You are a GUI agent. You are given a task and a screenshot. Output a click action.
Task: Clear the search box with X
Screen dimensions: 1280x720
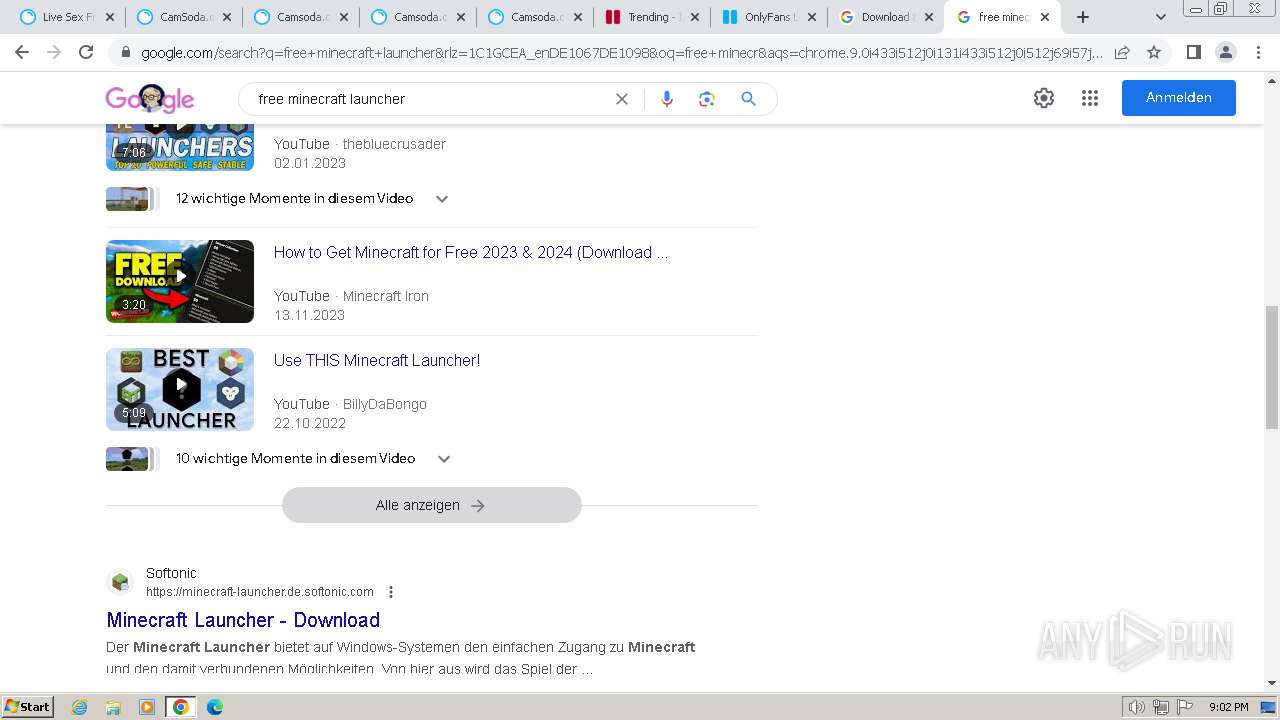coord(622,99)
